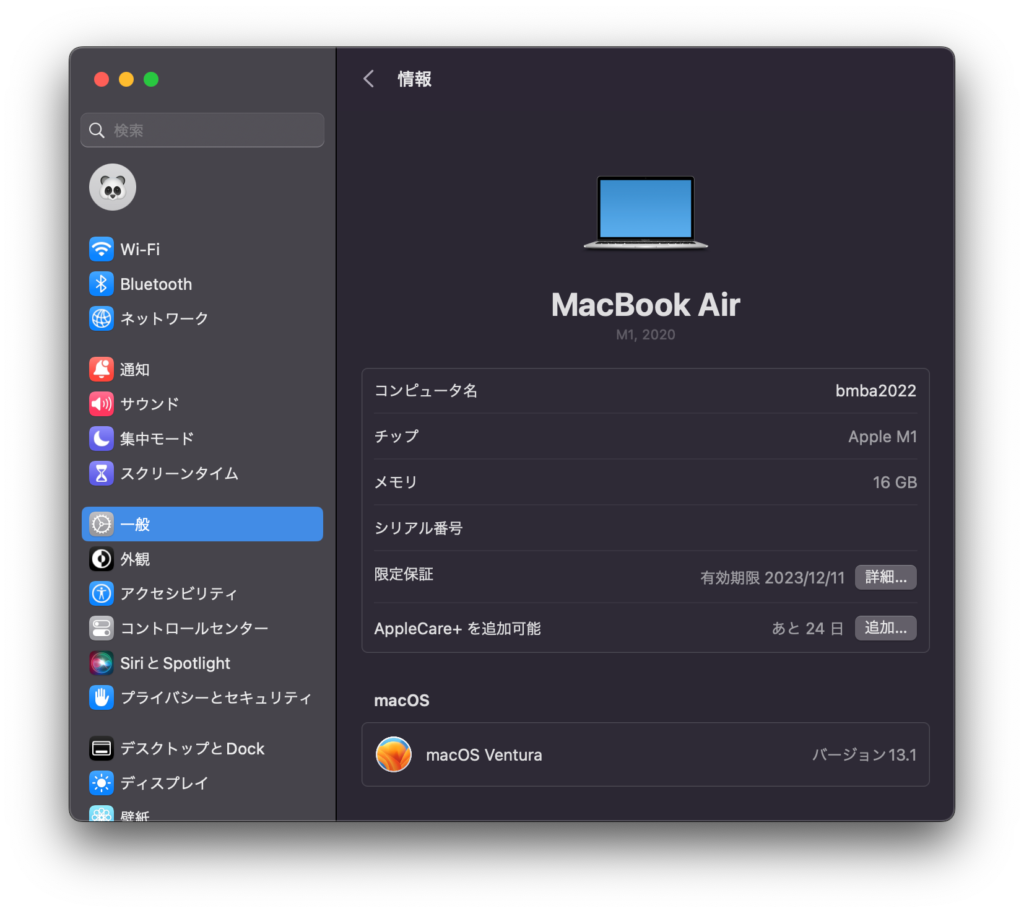This screenshot has width=1024, height=913.
Task: Click the MacBook Air laptop image
Action: 646,213
